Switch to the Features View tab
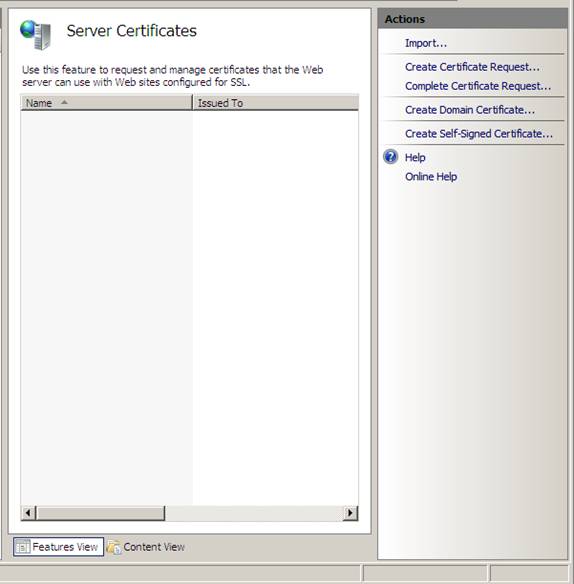The width and height of the screenshot is (574, 584). 58,547
